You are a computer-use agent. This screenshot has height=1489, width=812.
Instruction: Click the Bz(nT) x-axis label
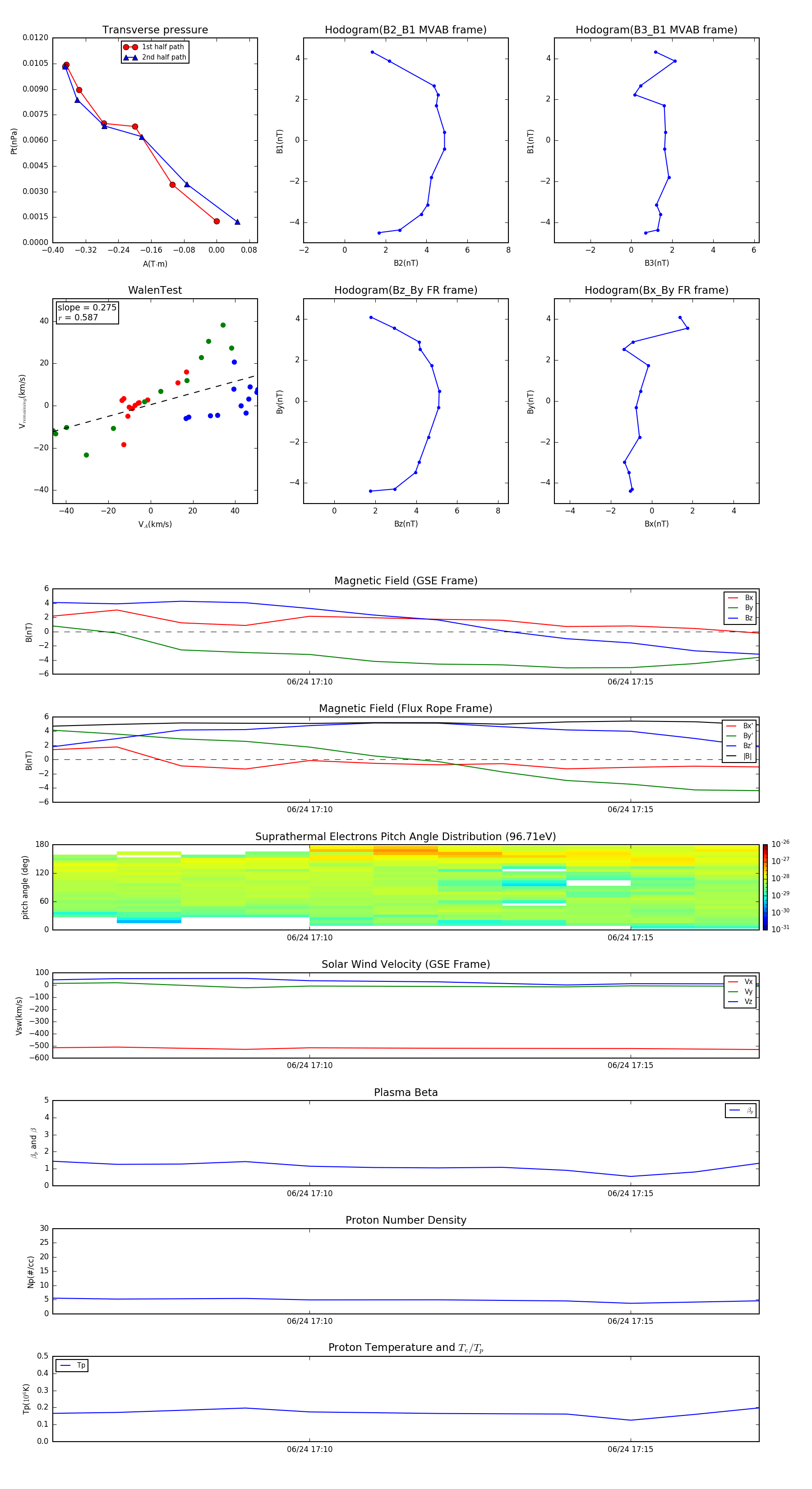[406, 524]
